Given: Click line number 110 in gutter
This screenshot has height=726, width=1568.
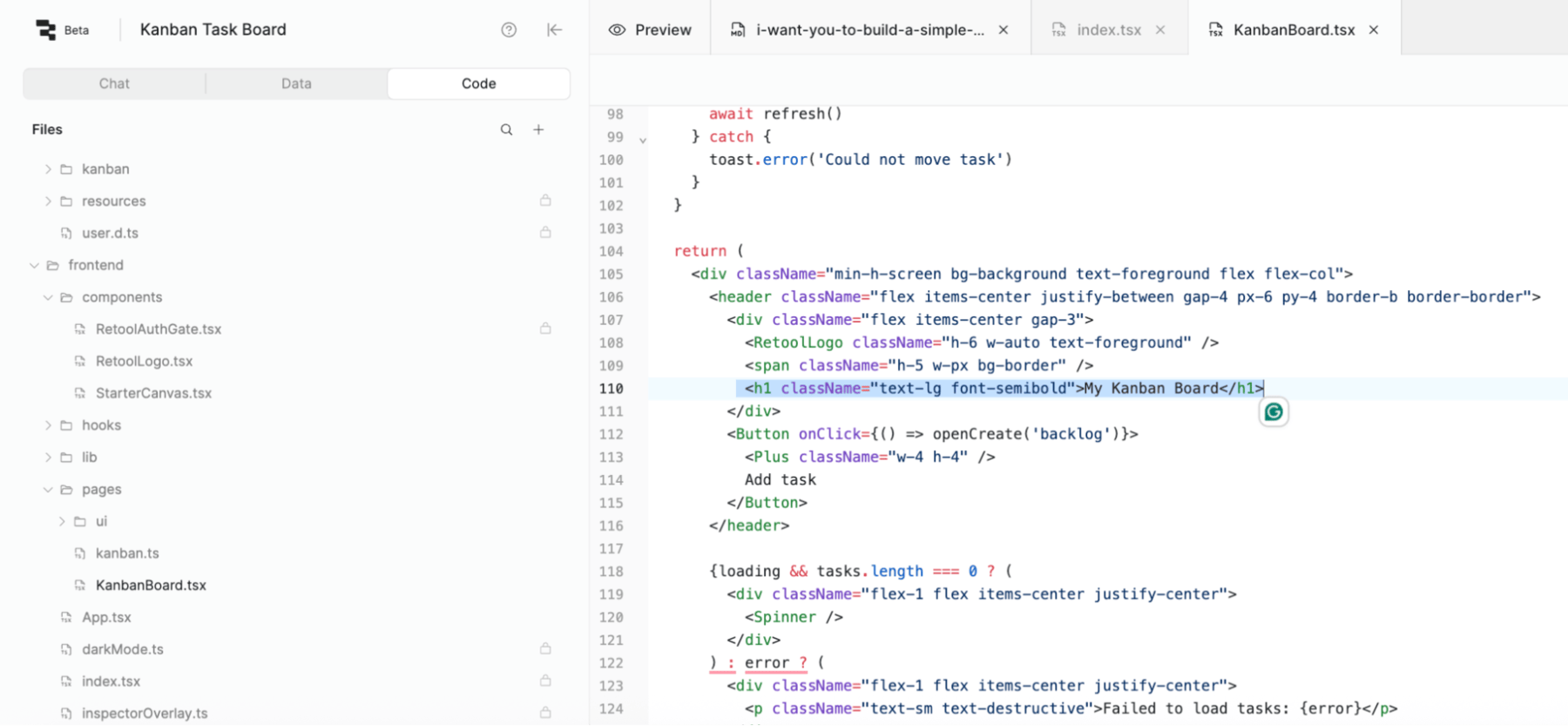Looking at the screenshot, I should tap(611, 389).
